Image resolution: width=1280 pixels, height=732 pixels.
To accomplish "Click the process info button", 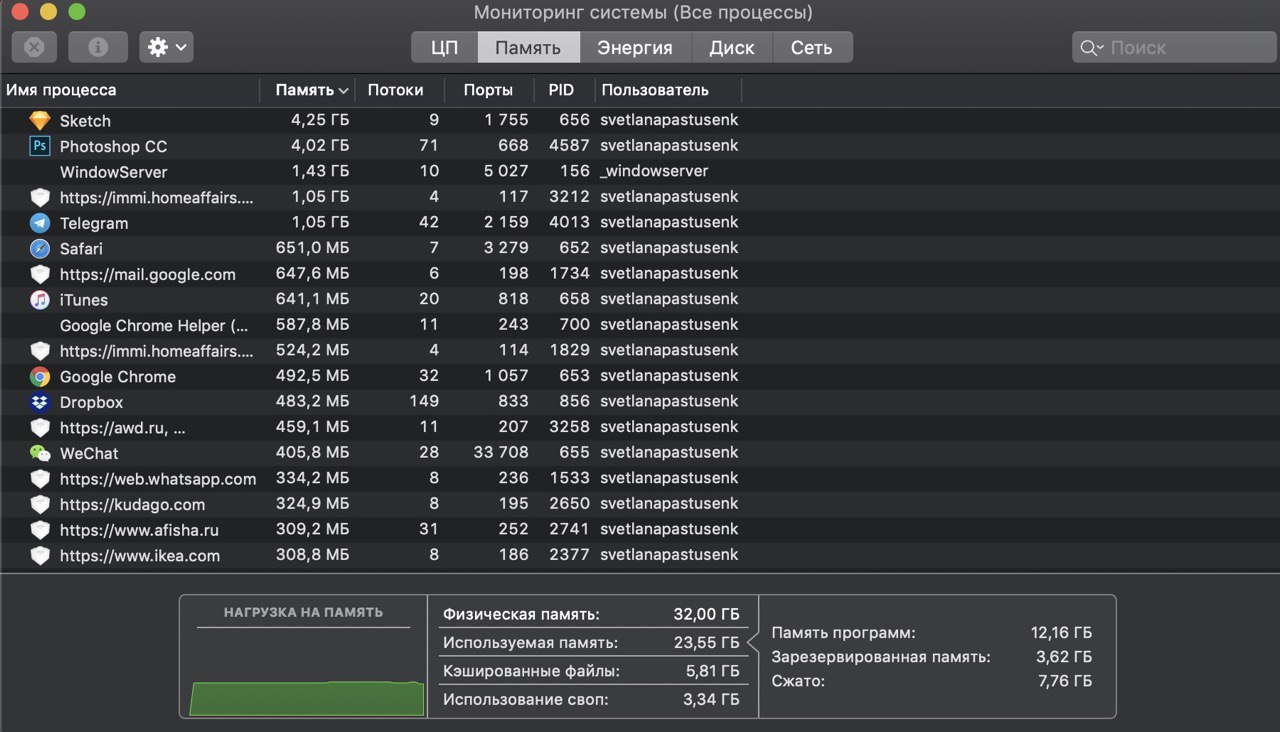I will coord(98,47).
